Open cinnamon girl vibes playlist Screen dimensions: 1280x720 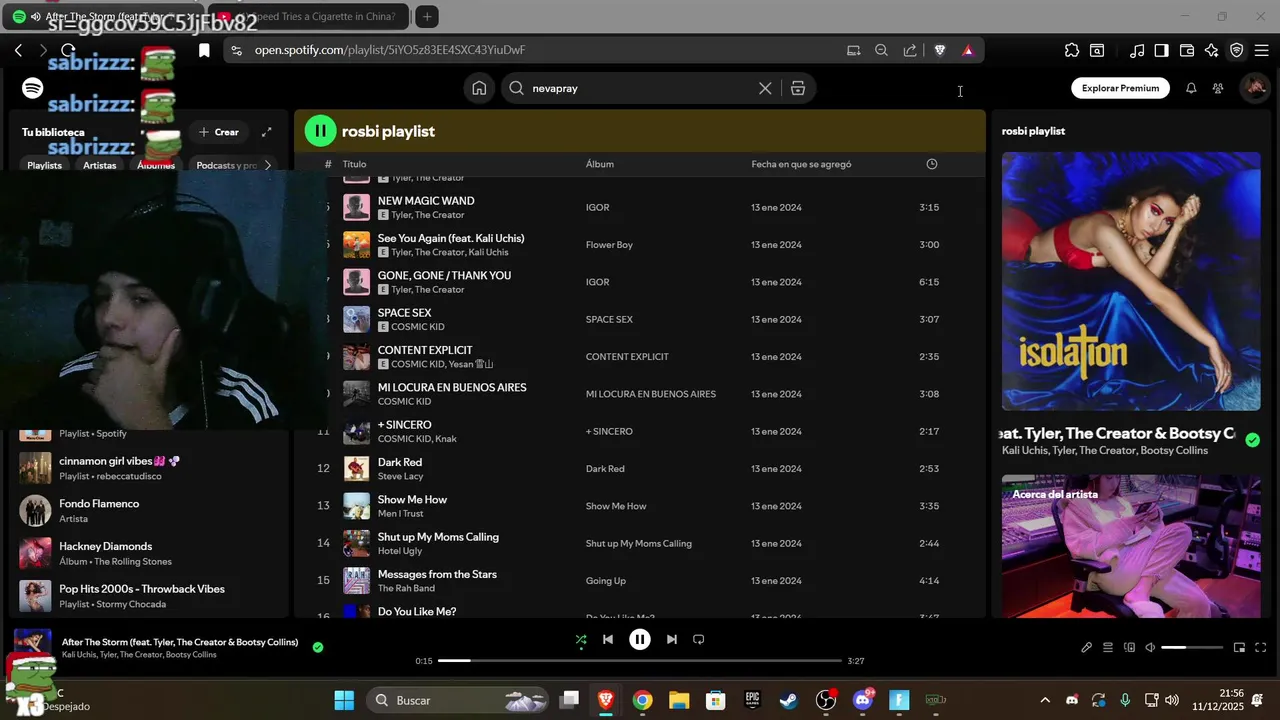150,468
